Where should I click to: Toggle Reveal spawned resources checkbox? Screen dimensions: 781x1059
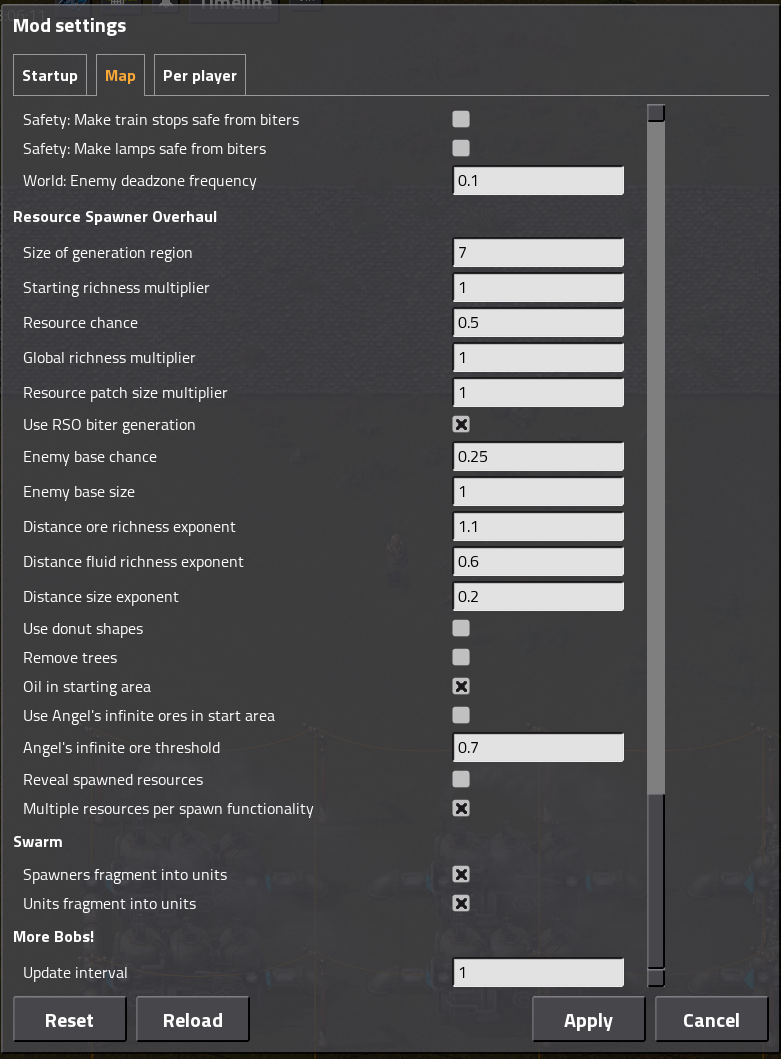pos(461,780)
